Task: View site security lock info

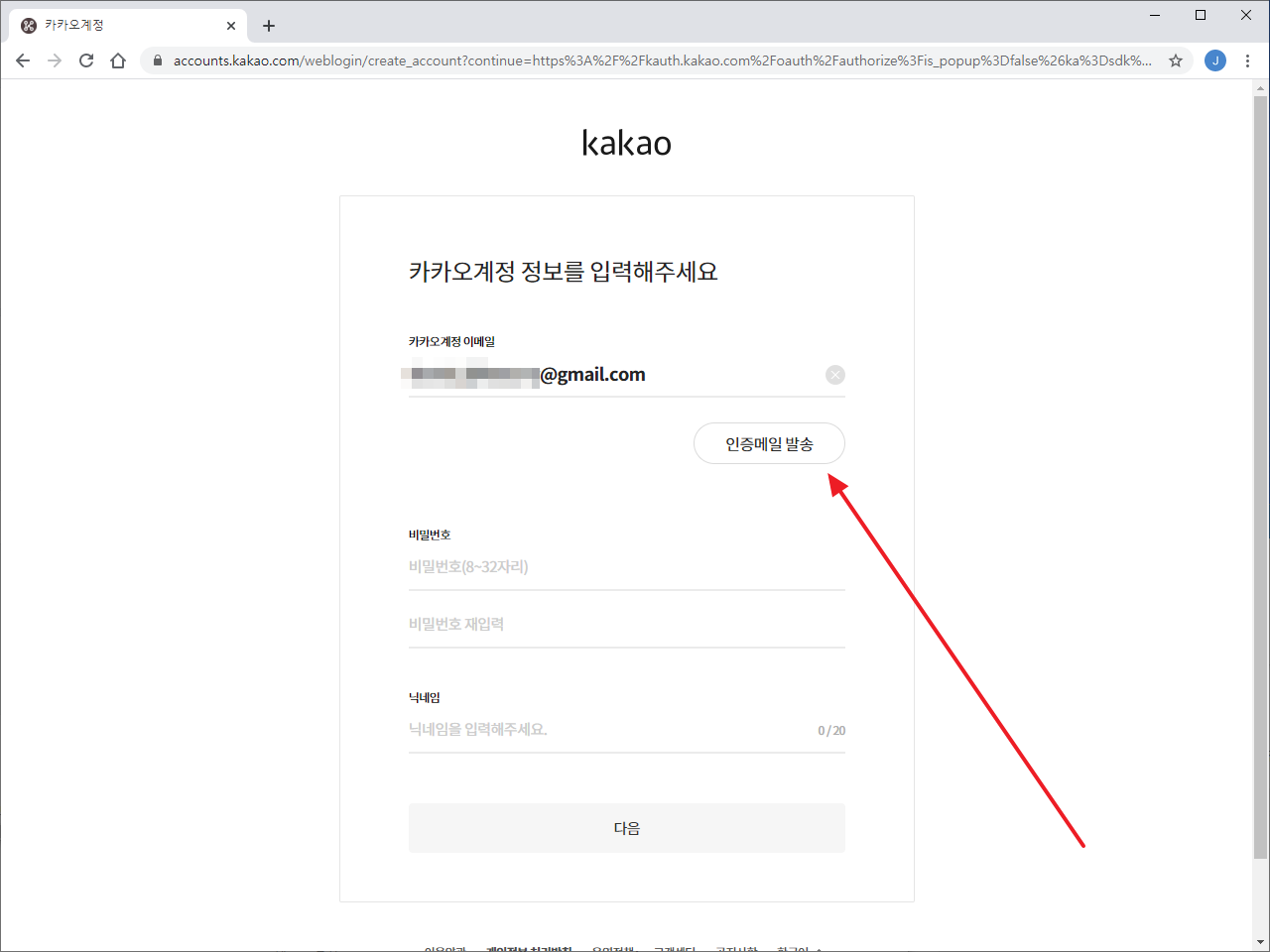Action: [157, 60]
